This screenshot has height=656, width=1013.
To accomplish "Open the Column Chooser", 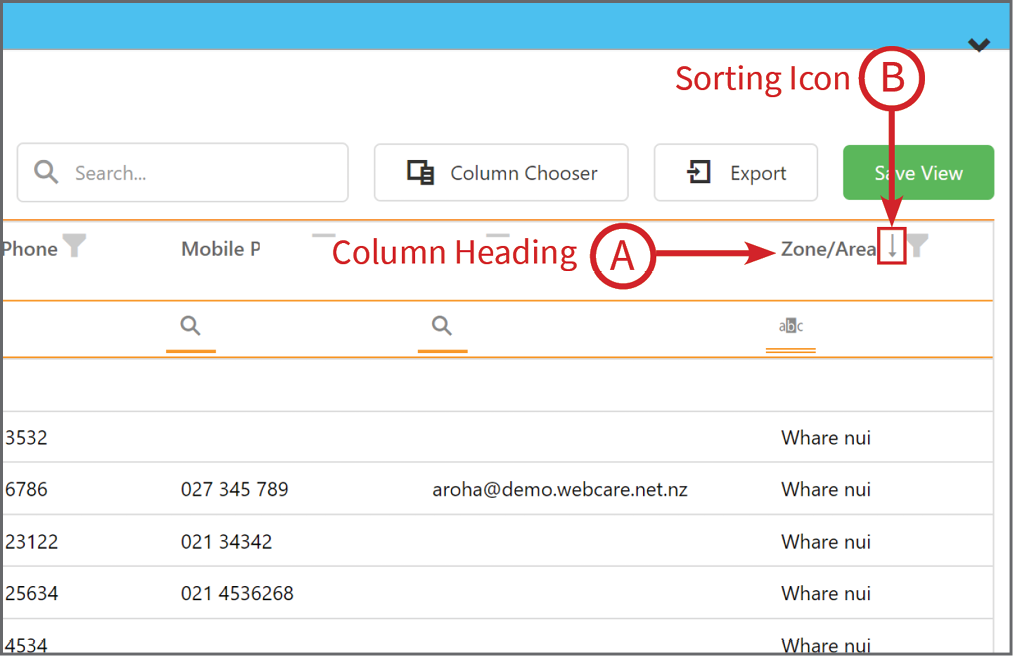I will [501, 173].
